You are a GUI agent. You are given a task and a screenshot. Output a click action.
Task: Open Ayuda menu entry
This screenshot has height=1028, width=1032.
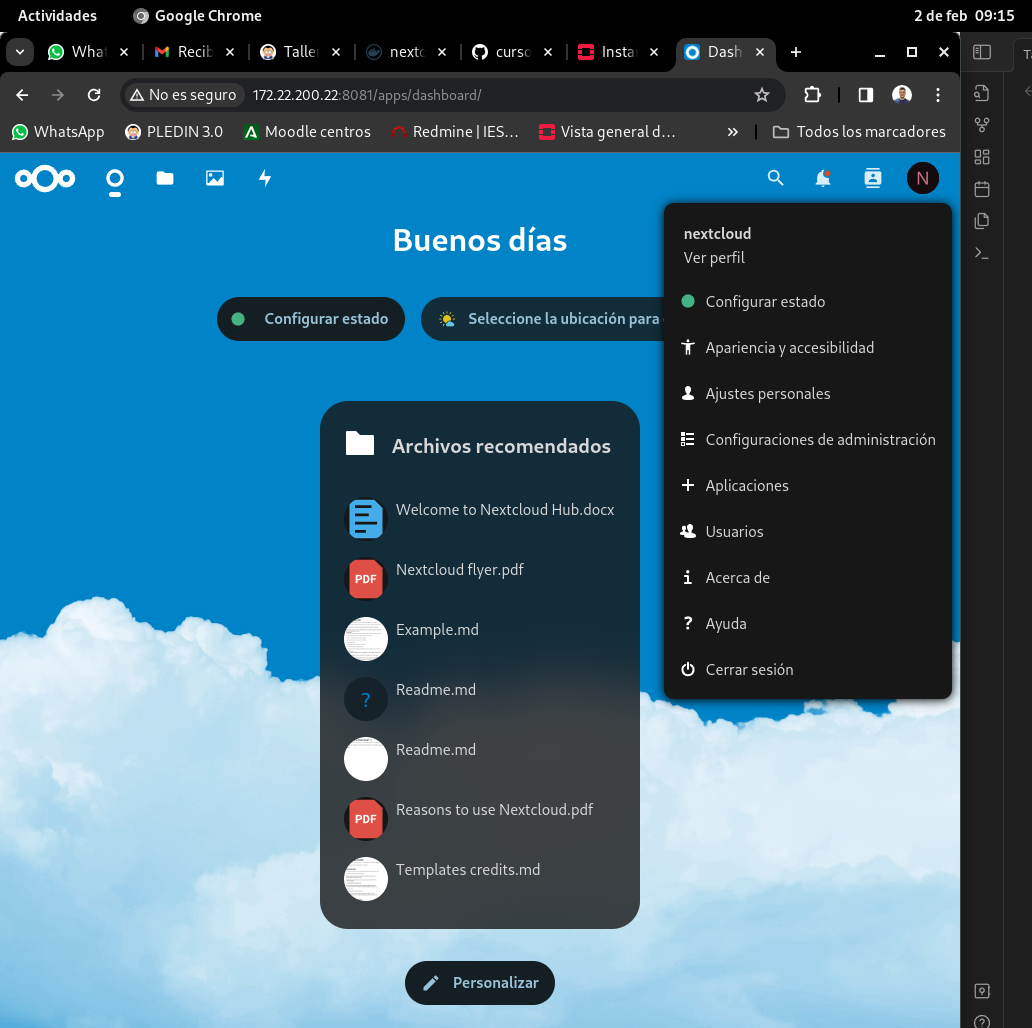click(808, 624)
